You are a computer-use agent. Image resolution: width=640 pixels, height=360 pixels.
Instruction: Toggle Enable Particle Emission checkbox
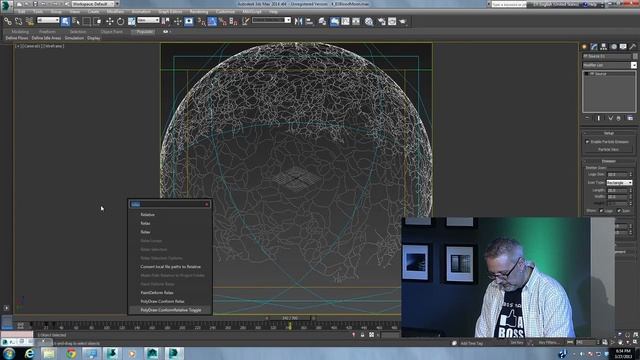pos(587,142)
